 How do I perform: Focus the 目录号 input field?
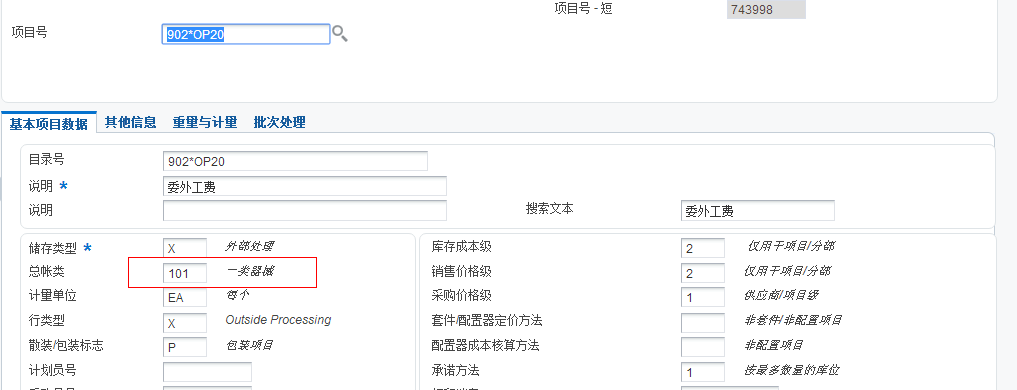point(295,161)
